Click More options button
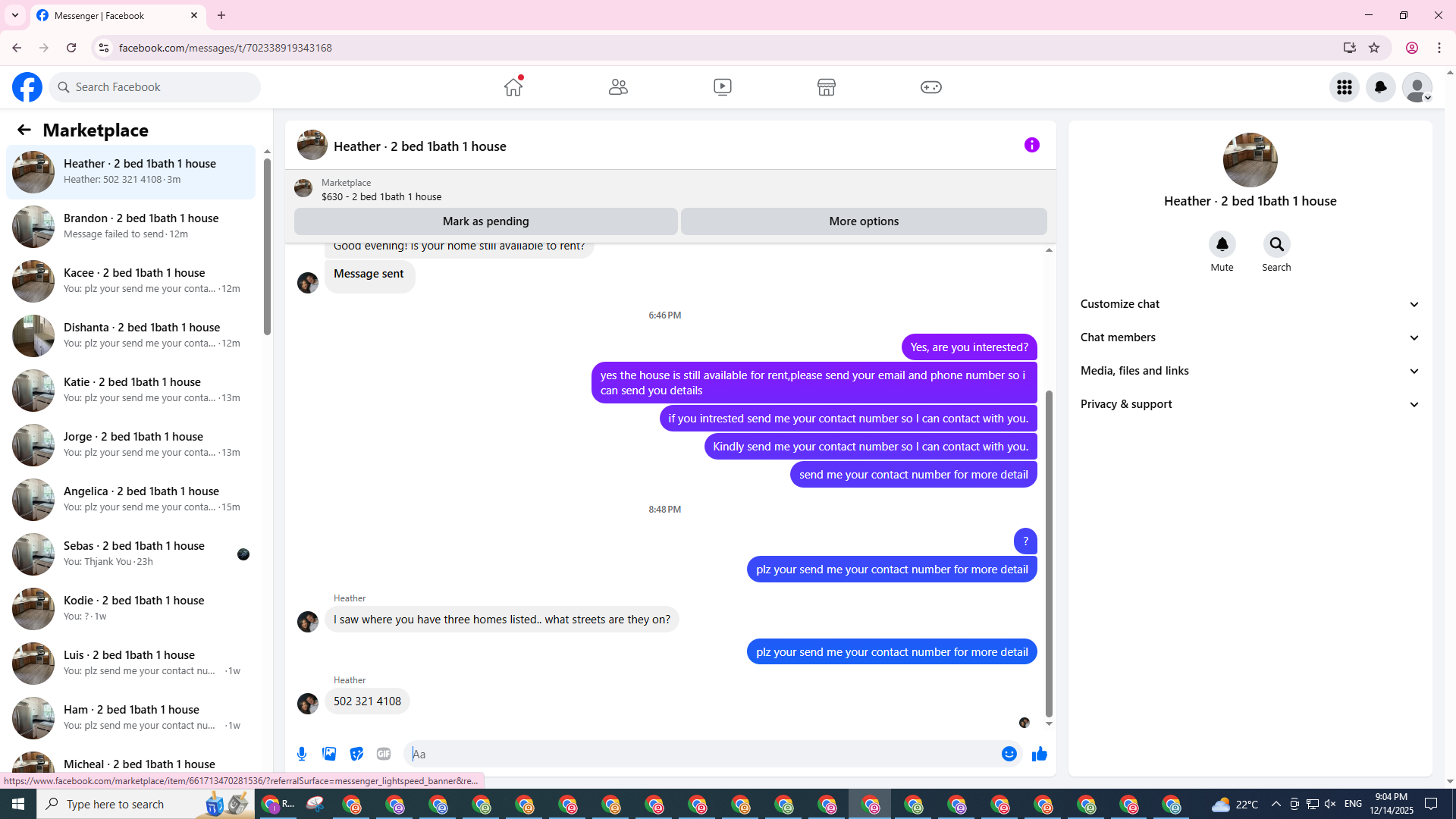The image size is (1456, 819). 864,221
